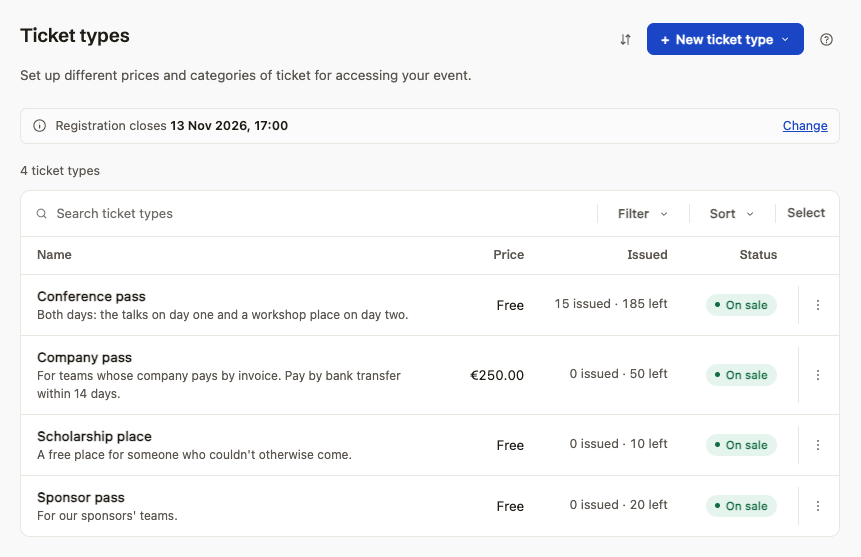The height and width of the screenshot is (557, 861).
Task: Click '15 issued · 185 left' text
Action: tap(611, 304)
